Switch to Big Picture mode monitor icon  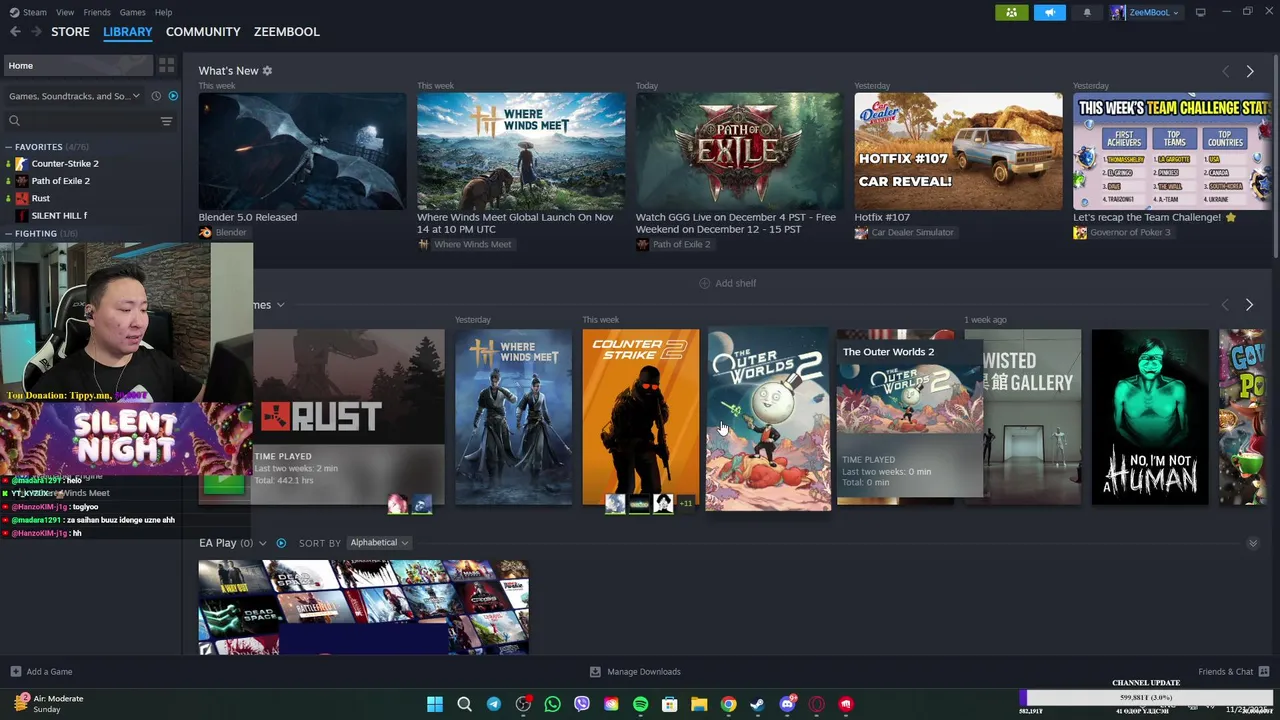(x=1200, y=12)
